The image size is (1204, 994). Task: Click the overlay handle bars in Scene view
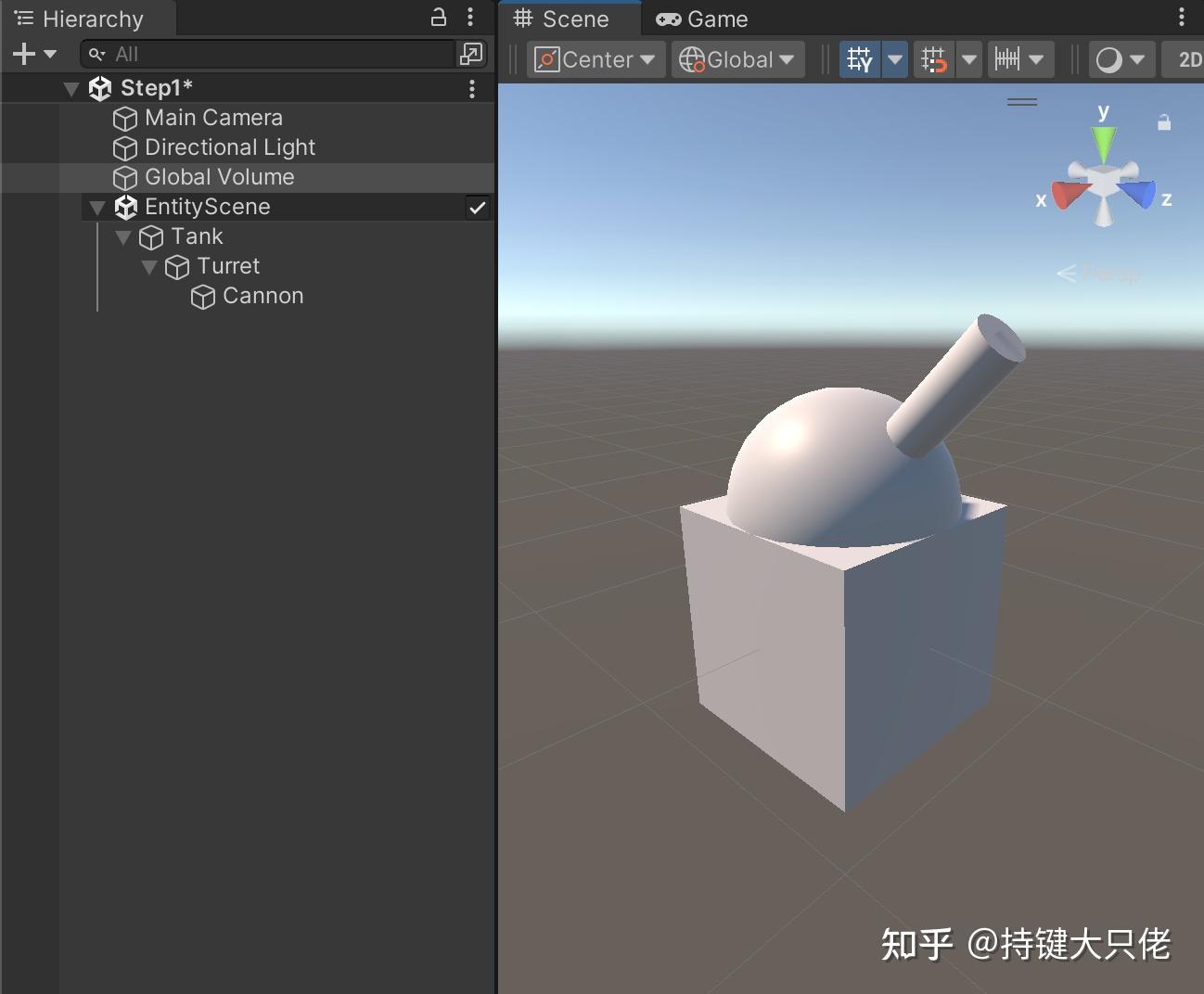pos(1022,102)
